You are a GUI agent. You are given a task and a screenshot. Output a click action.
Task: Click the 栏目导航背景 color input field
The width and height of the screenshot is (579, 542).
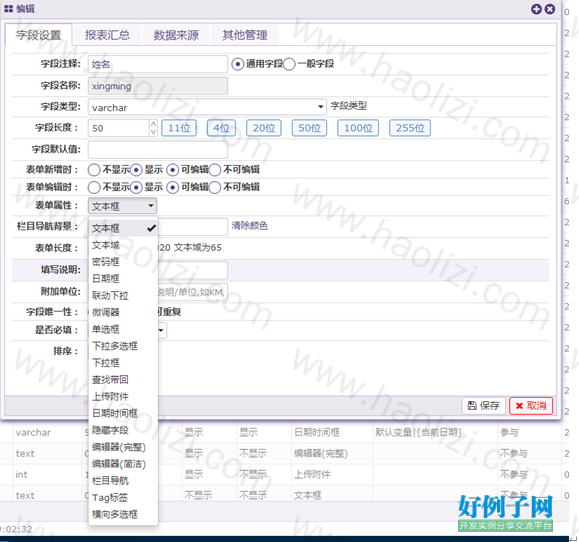(x=193, y=227)
